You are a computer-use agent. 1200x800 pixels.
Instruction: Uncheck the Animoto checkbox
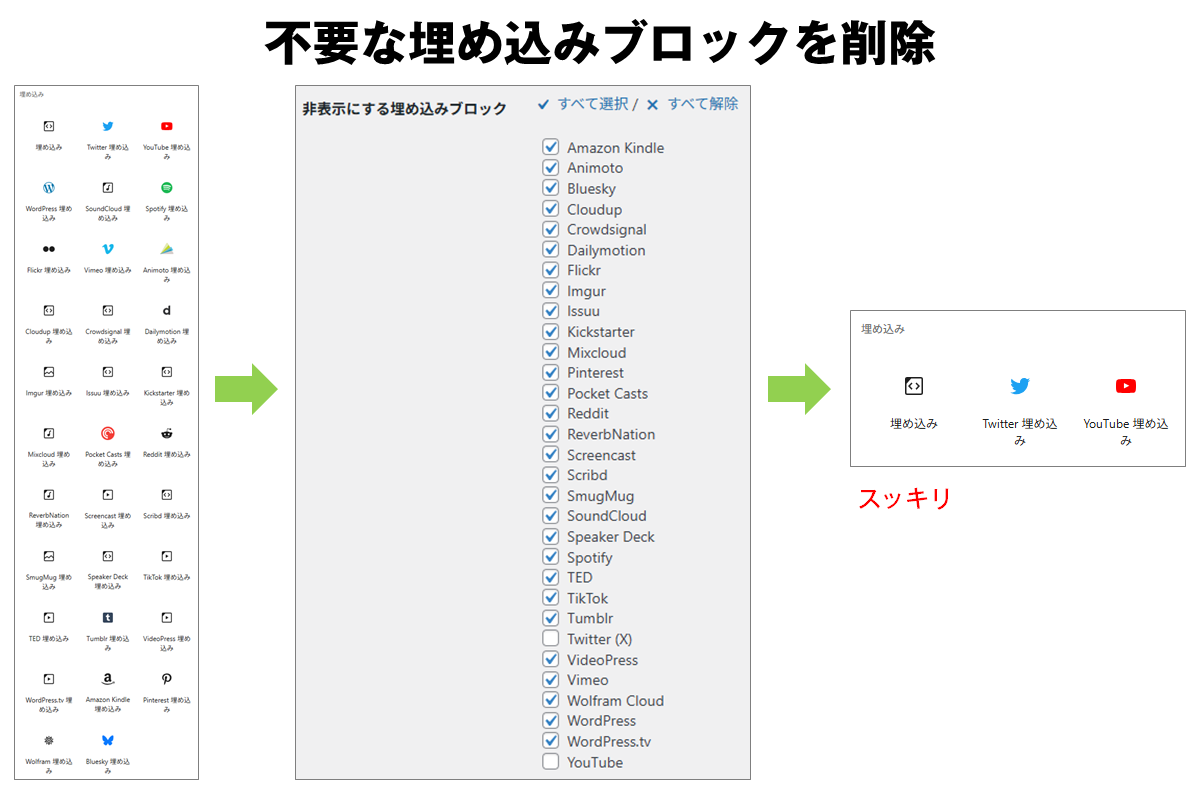[x=551, y=168]
